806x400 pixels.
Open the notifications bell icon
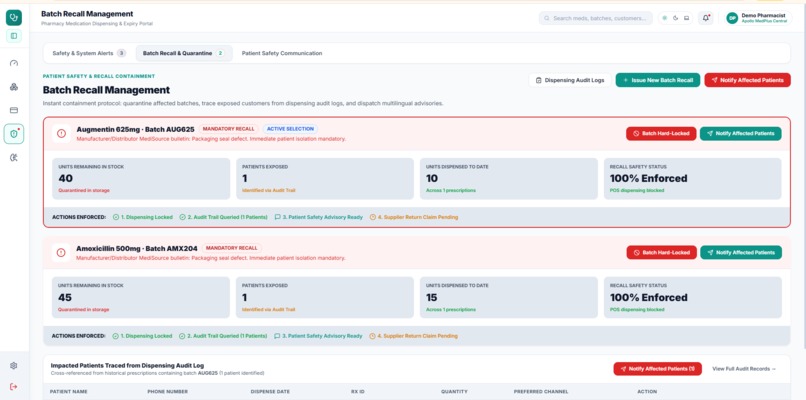[x=706, y=18]
